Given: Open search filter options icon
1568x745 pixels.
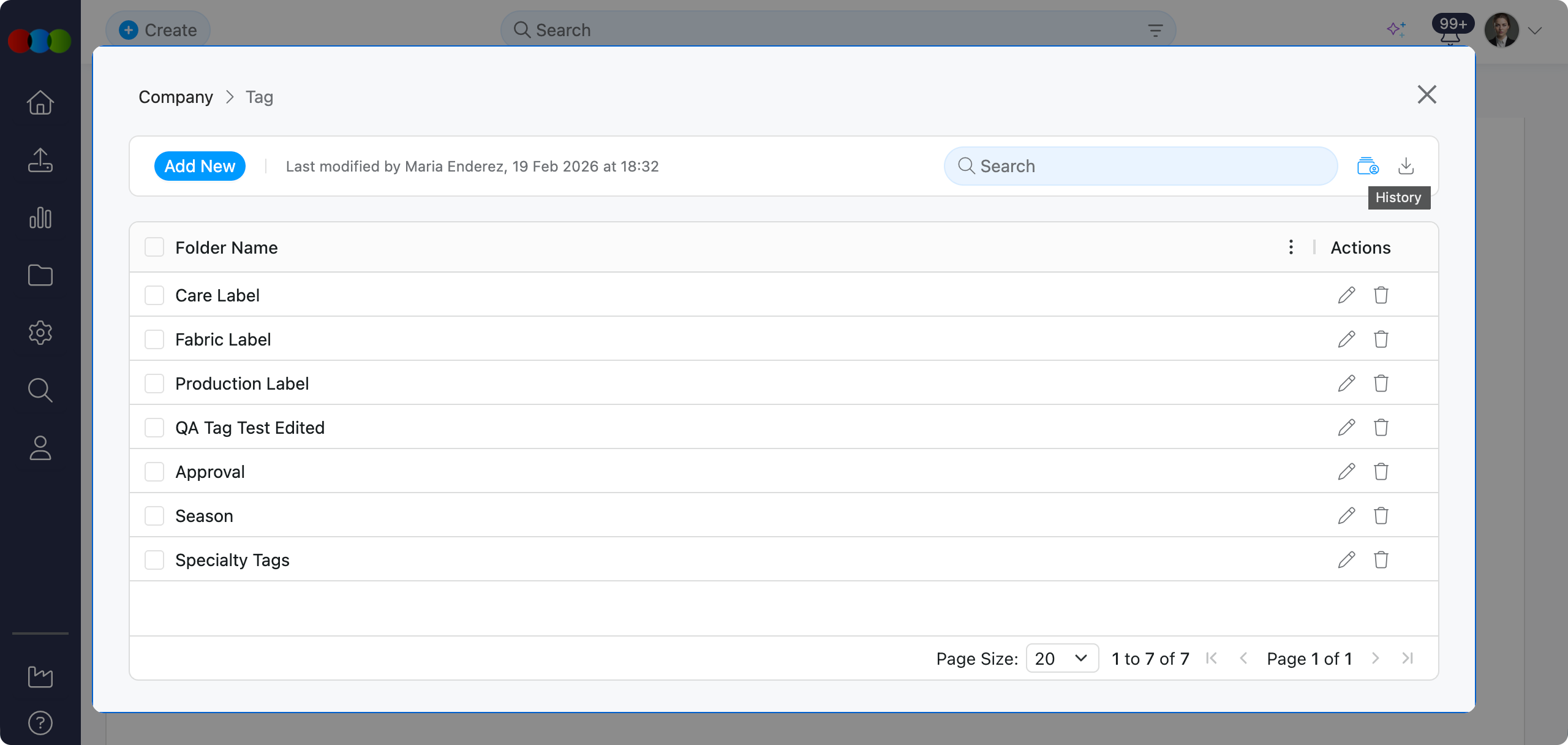Looking at the screenshot, I should click(x=1155, y=30).
